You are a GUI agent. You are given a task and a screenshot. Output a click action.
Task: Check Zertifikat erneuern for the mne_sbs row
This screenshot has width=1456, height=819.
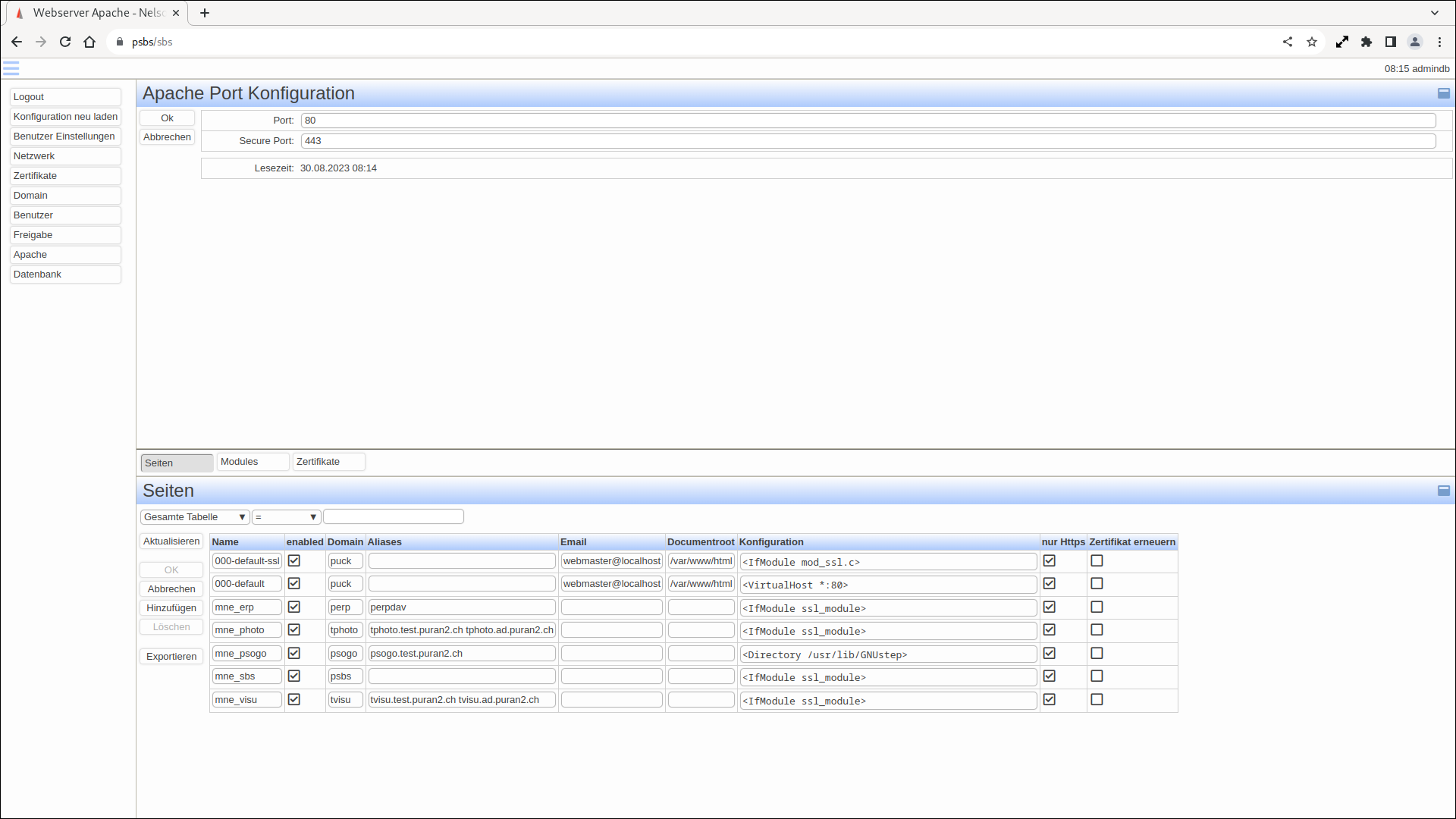pyautogui.click(x=1097, y=676)
